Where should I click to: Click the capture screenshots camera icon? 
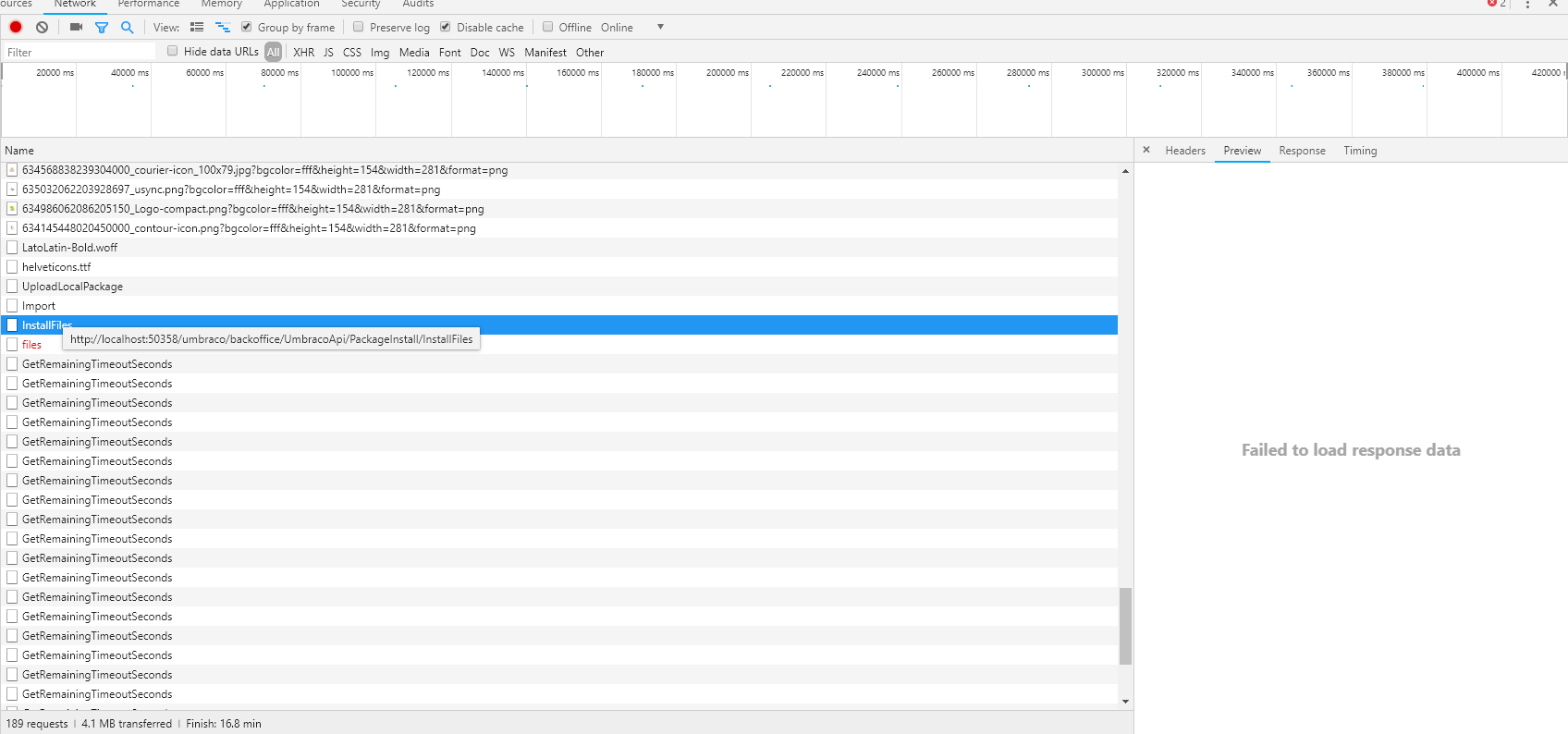[76, 27]
